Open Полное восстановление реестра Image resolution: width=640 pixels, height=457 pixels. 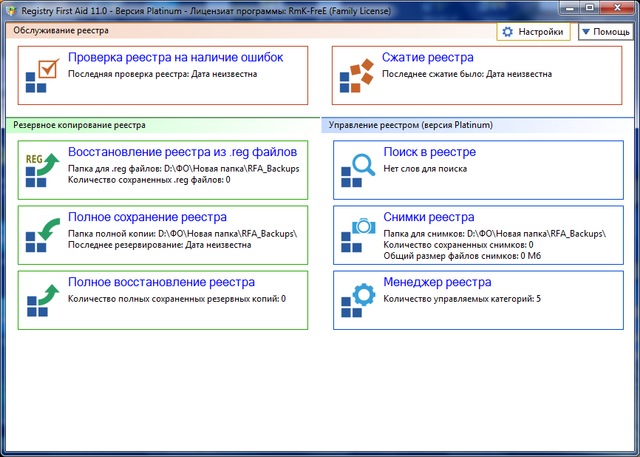pos(161,283)
